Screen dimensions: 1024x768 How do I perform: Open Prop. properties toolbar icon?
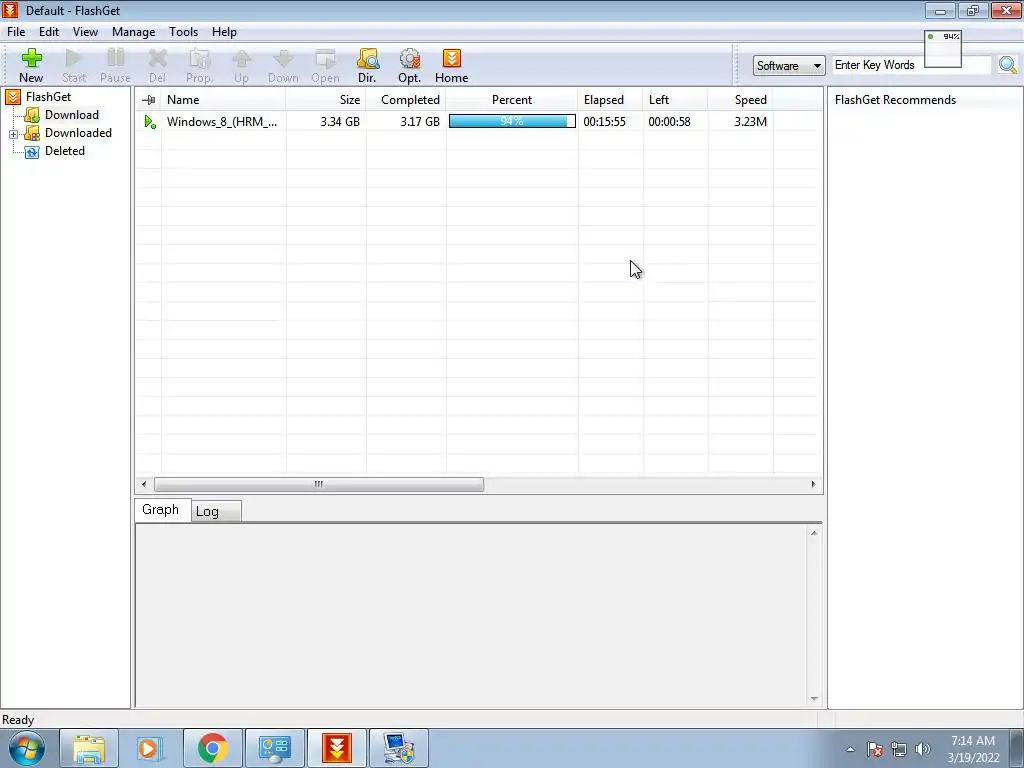(199, 65)
